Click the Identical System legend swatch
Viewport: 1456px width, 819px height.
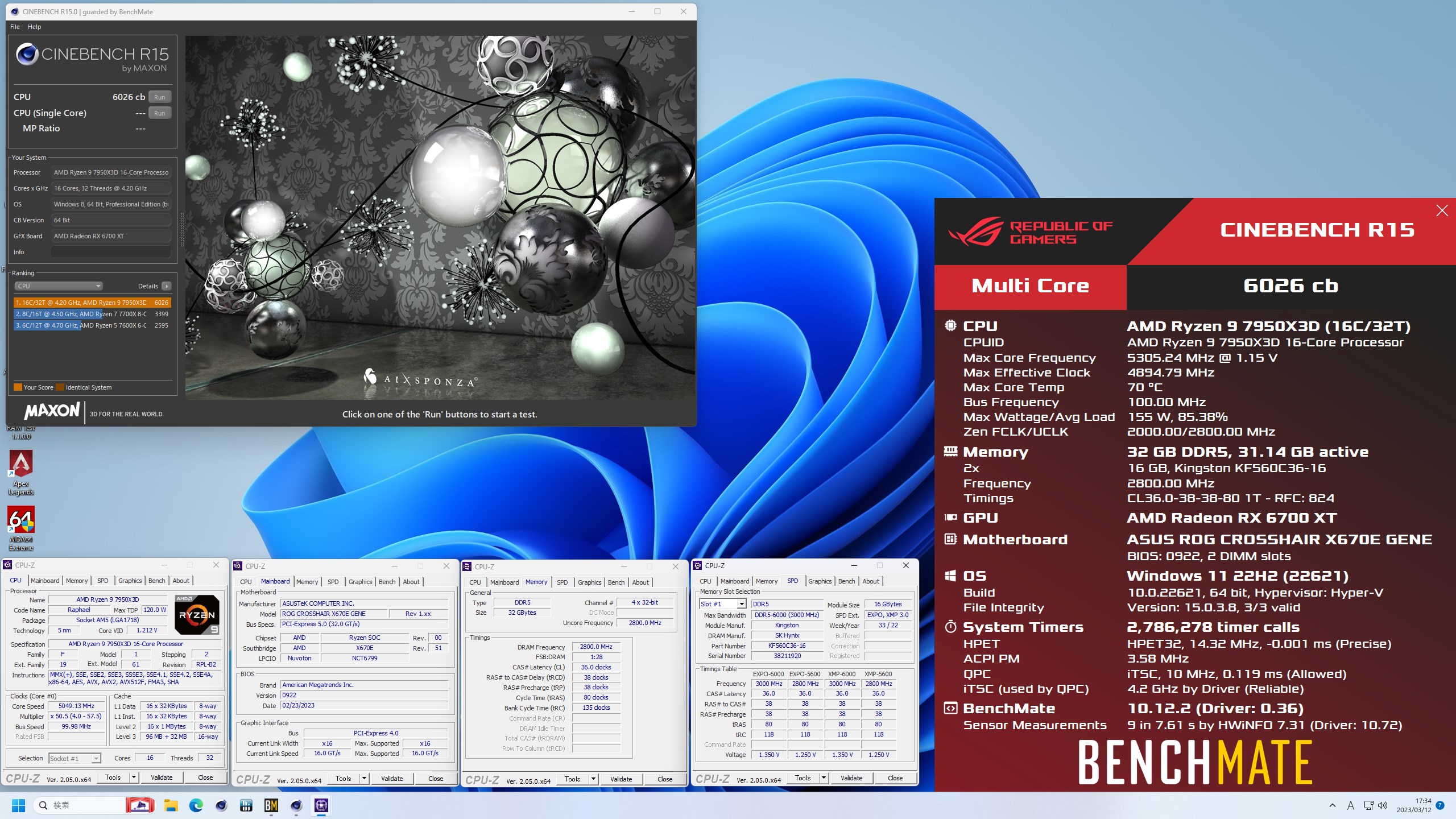coord(60,387)
